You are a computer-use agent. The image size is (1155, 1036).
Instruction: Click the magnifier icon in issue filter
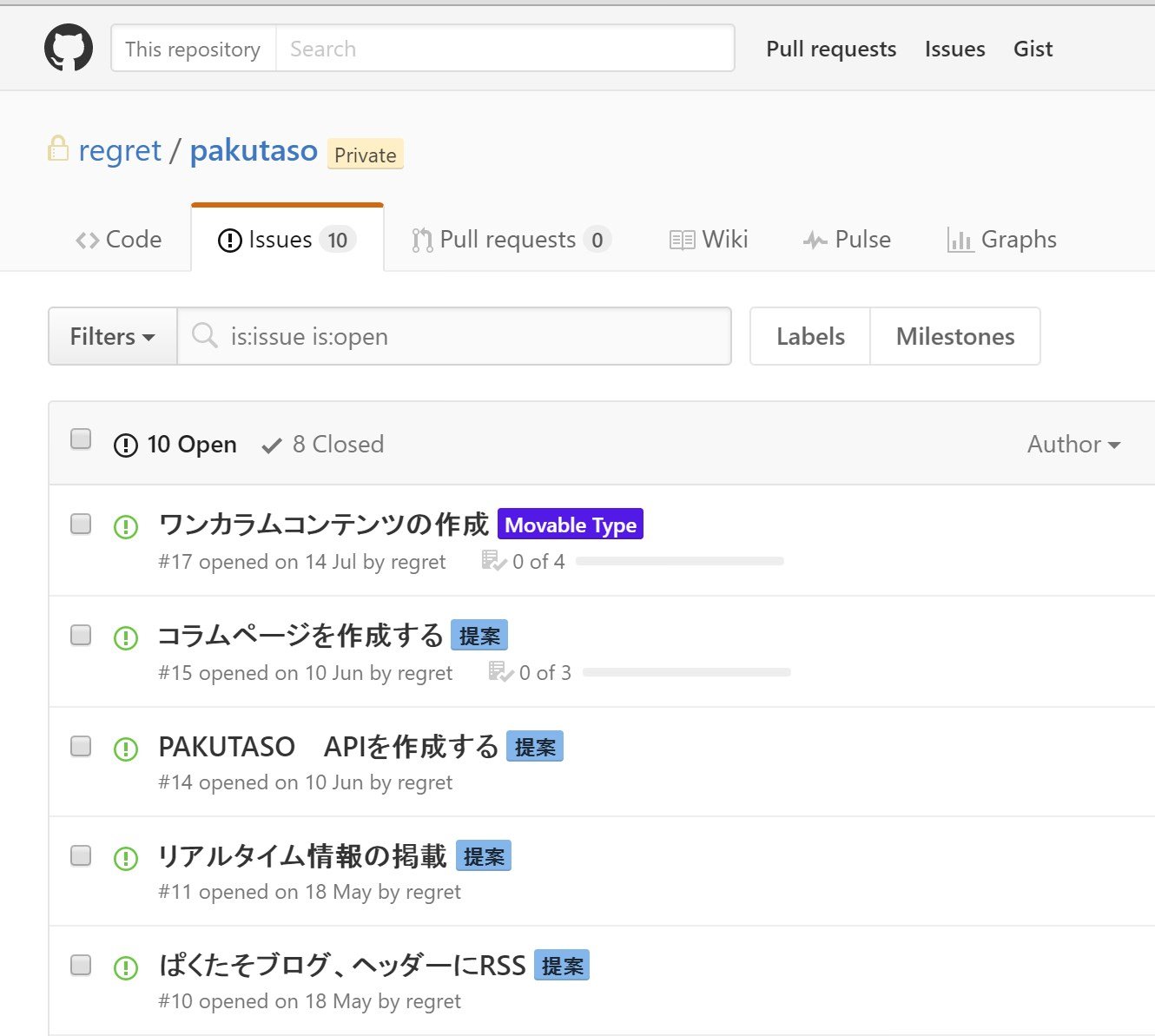[205, 336]
